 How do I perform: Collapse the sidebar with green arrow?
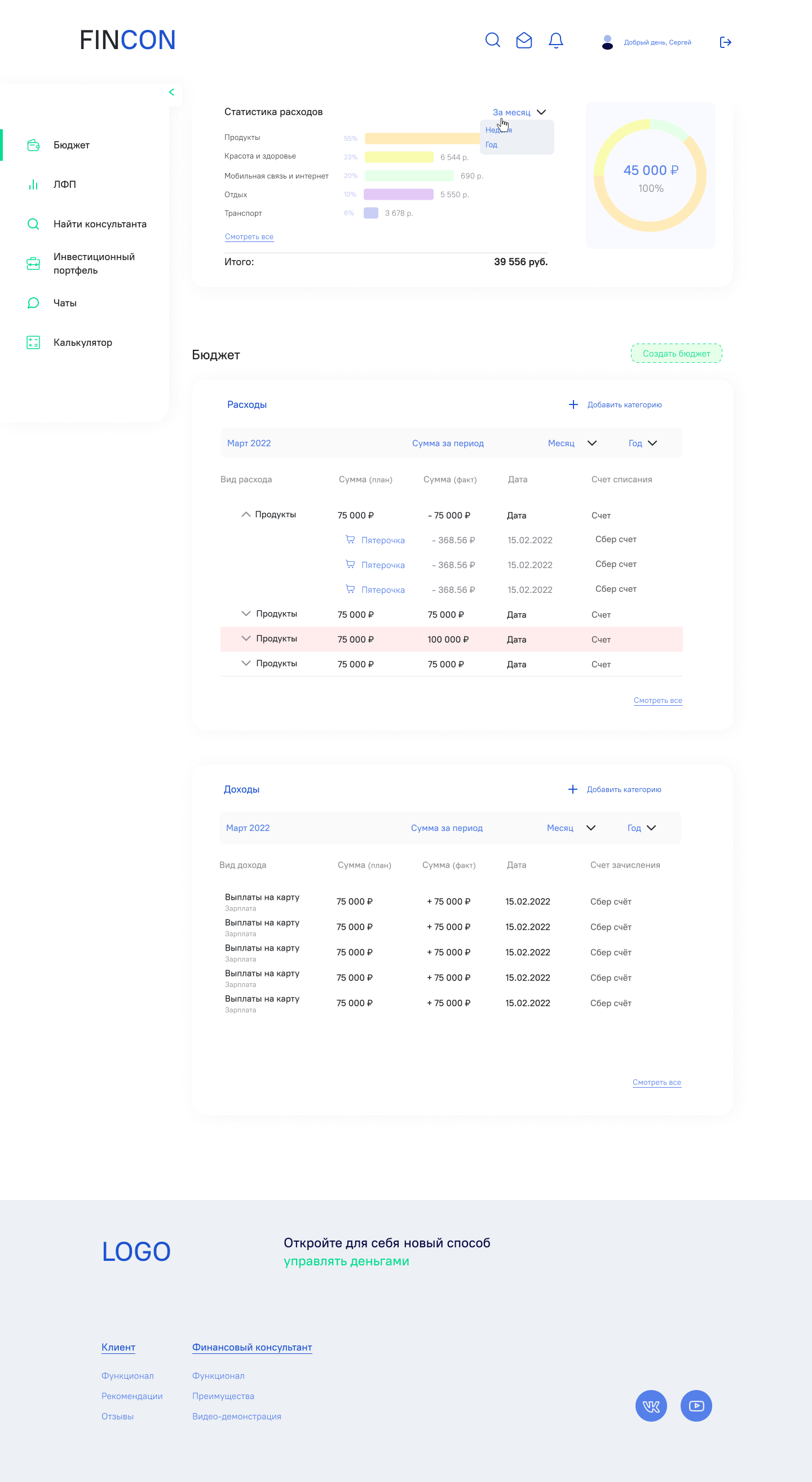click(x=171, y=92)
